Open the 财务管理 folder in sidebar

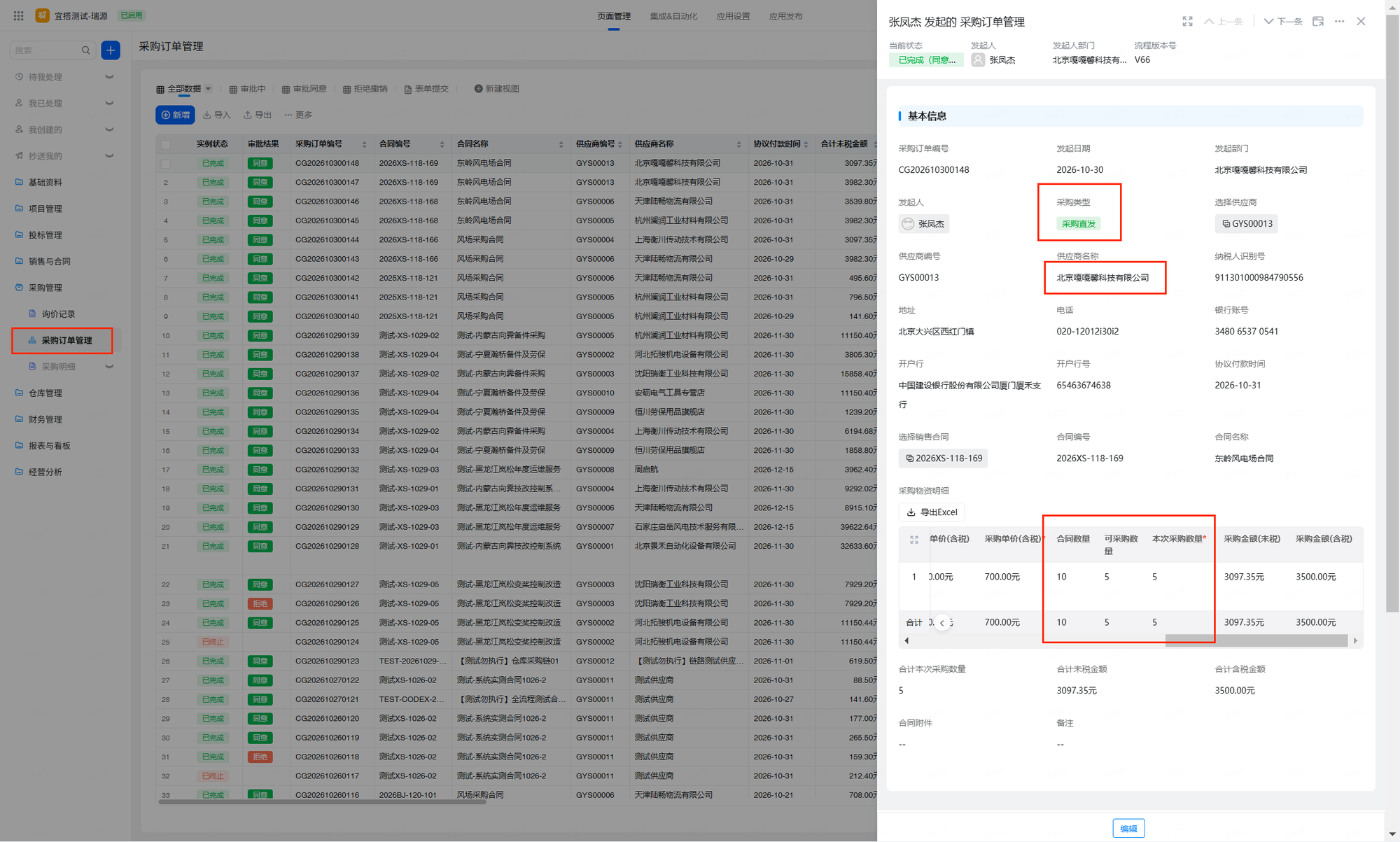tap(45, 419)
